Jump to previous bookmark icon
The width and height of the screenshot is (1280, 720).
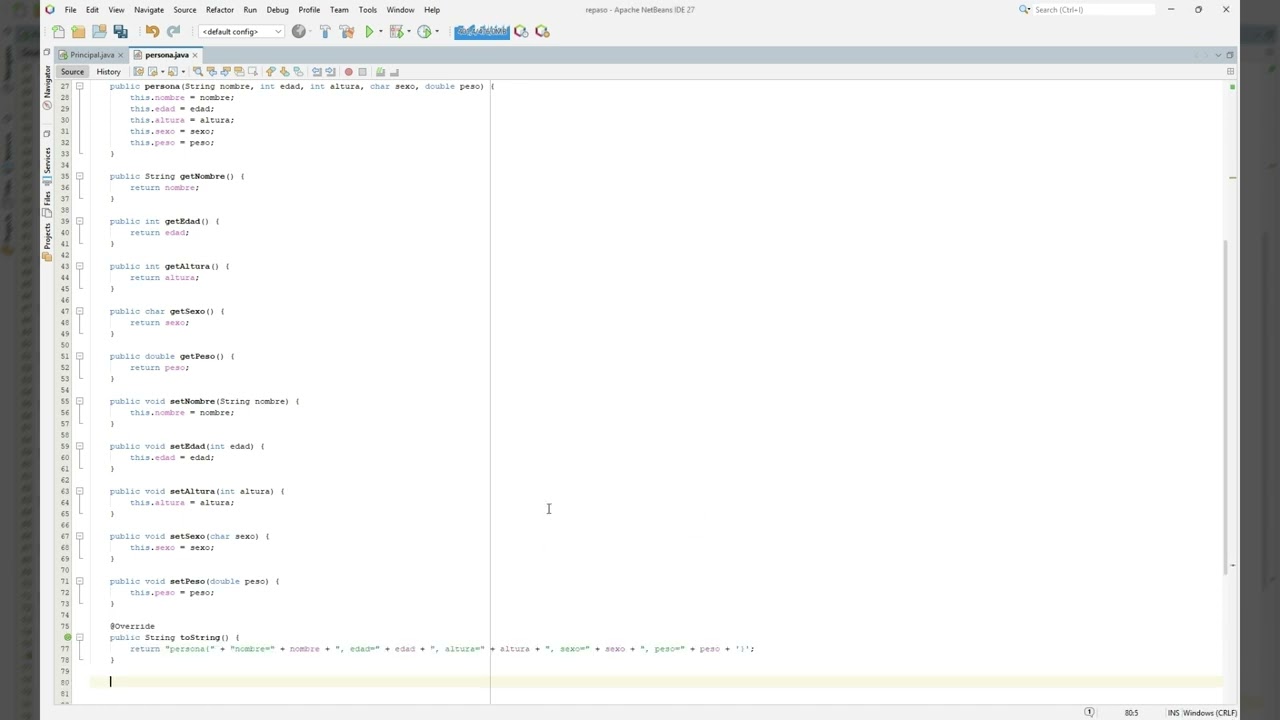270,72
